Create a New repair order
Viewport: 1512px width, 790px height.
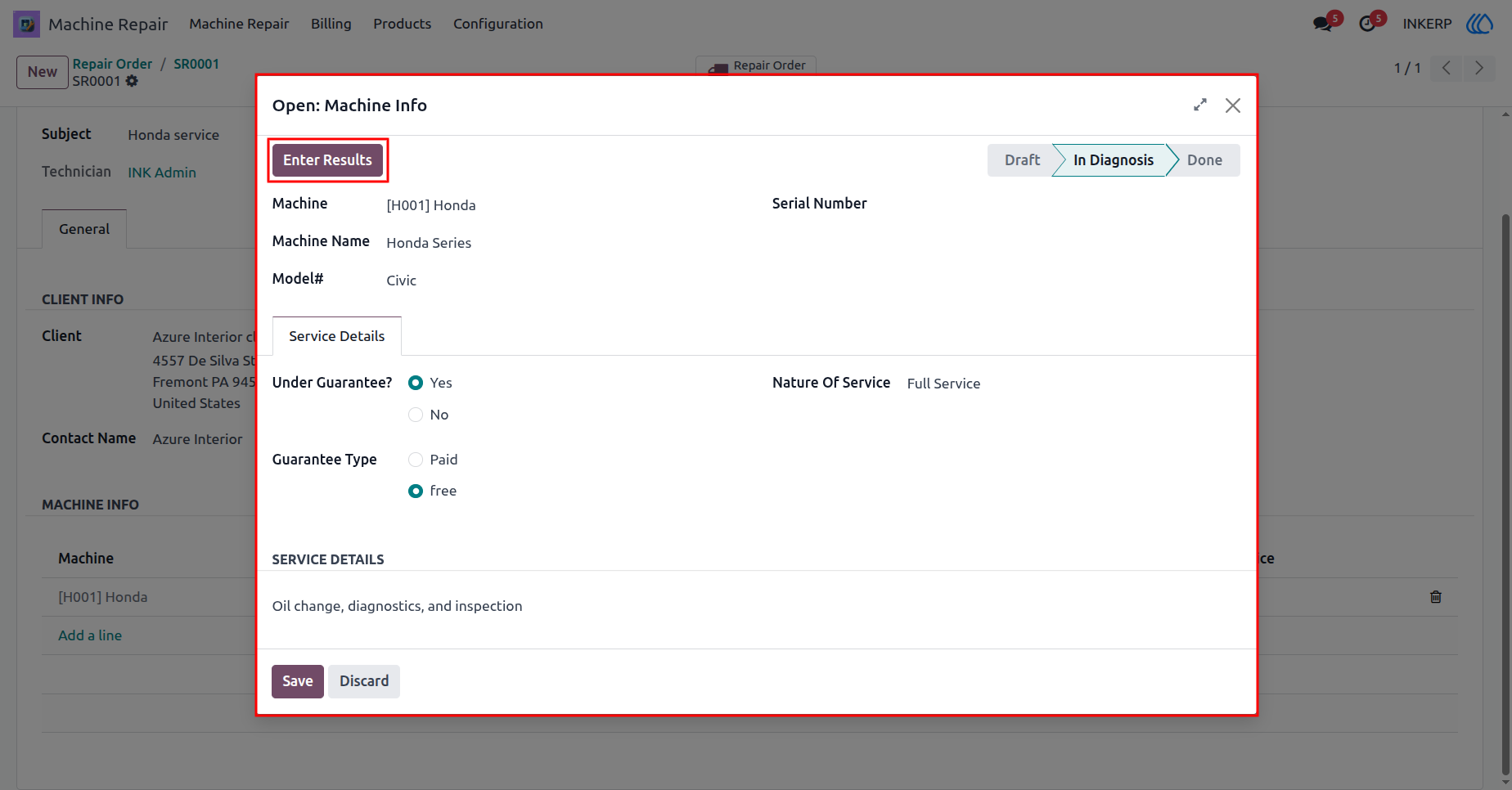(43, 72)
